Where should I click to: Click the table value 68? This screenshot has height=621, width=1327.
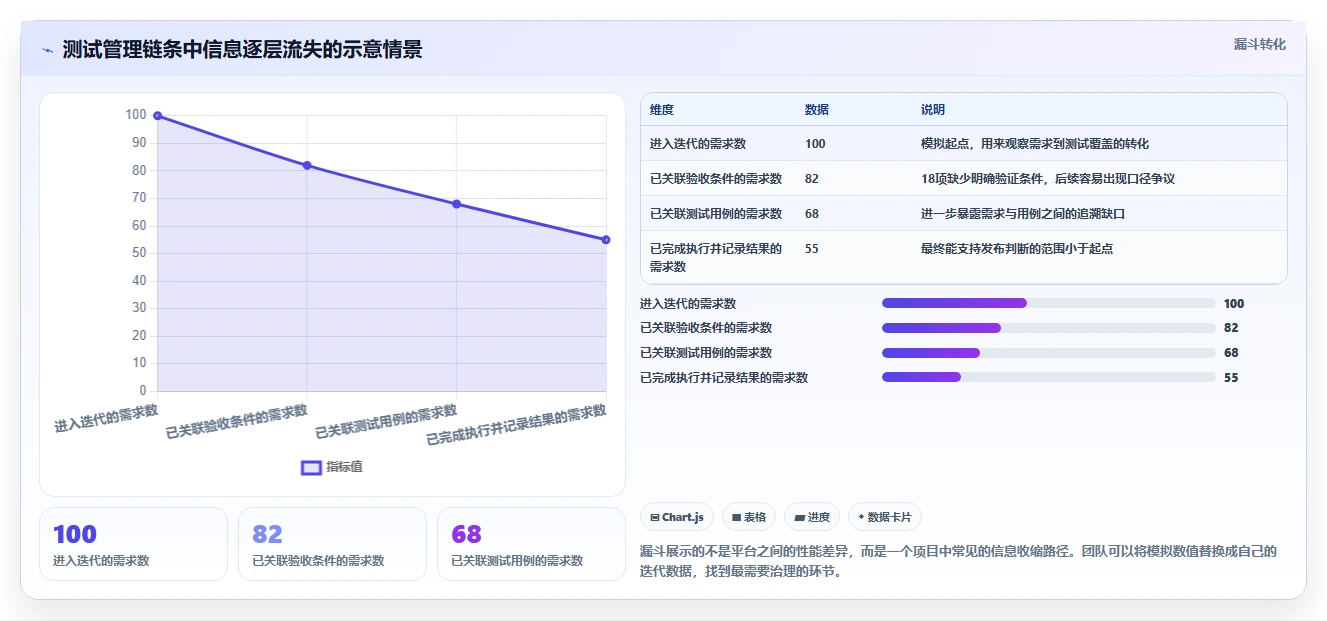[812, 214]
